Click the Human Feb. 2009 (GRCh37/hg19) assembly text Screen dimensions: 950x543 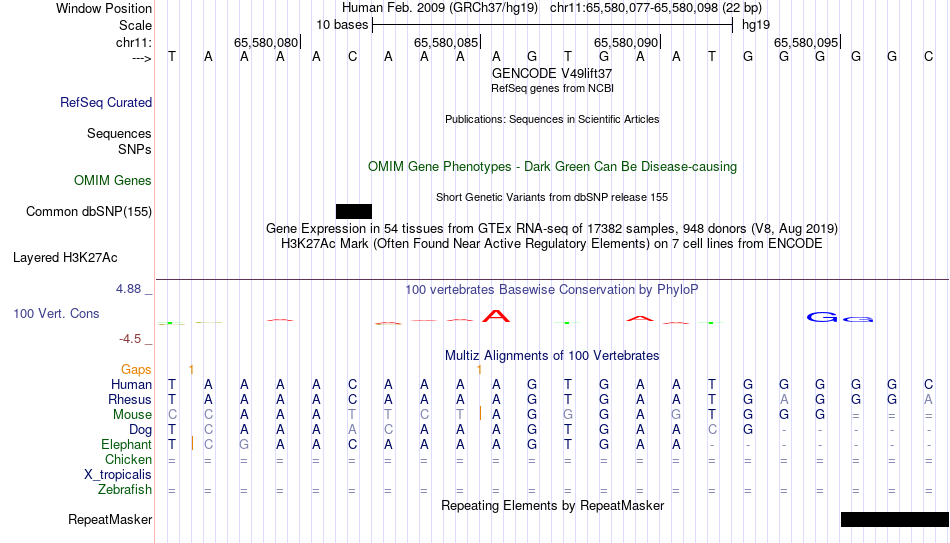[x=440, y=8]
